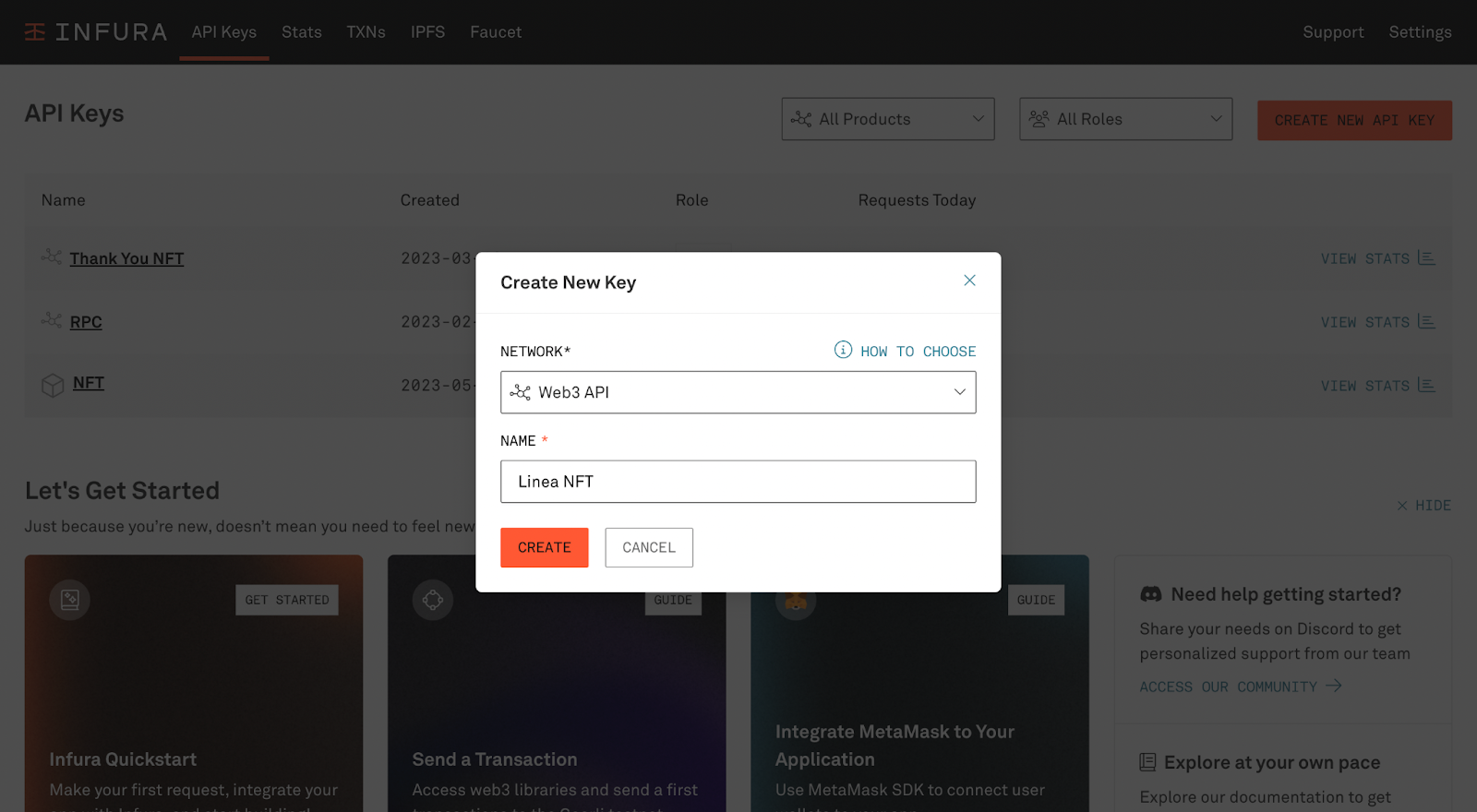This screenshot has width=1477, height=812.
Task: Click Guide badge on MetaMask integration card
Action: point(1036,602)
